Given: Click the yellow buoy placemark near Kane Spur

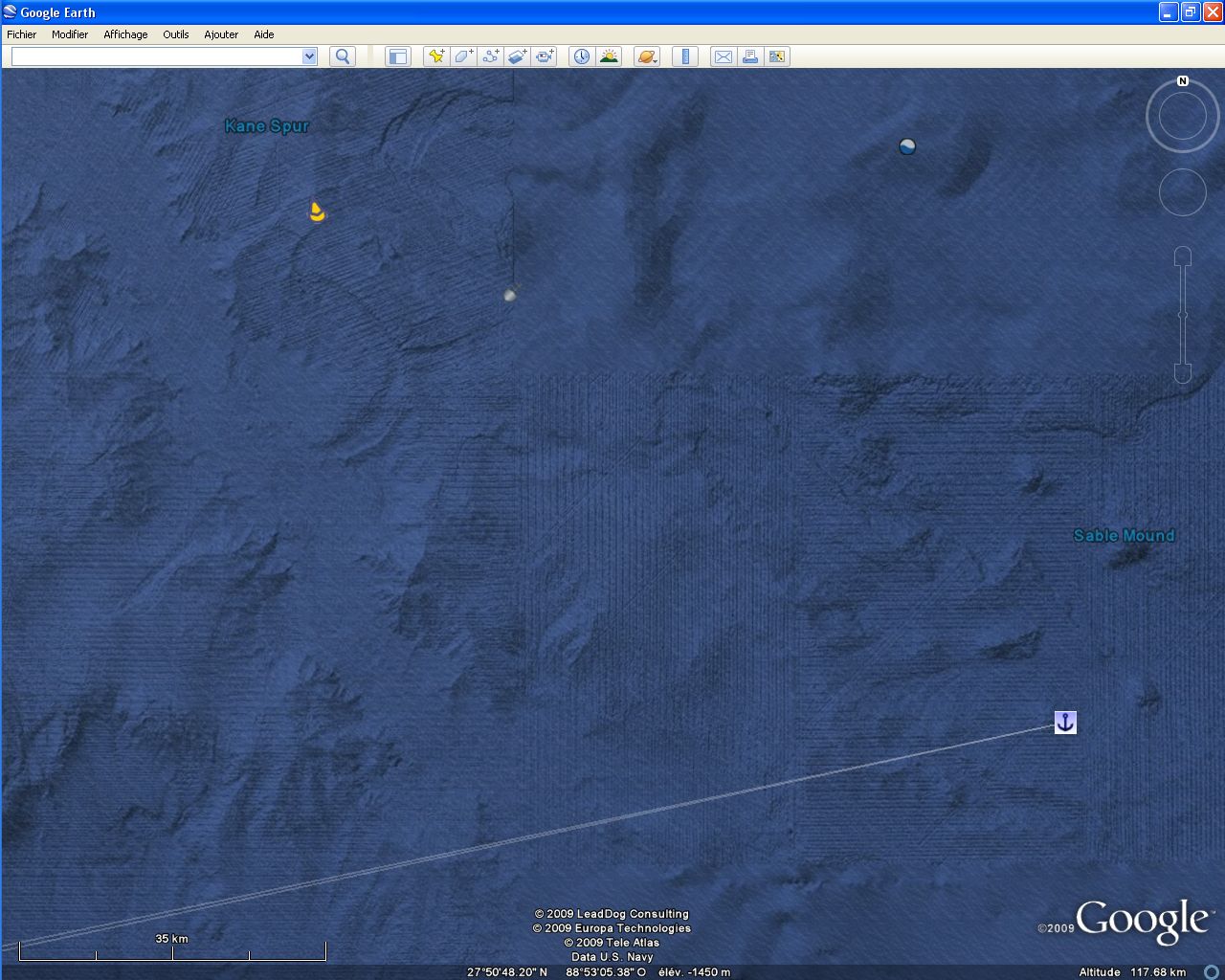Looking at the screenshot, I should pos(317,212).
